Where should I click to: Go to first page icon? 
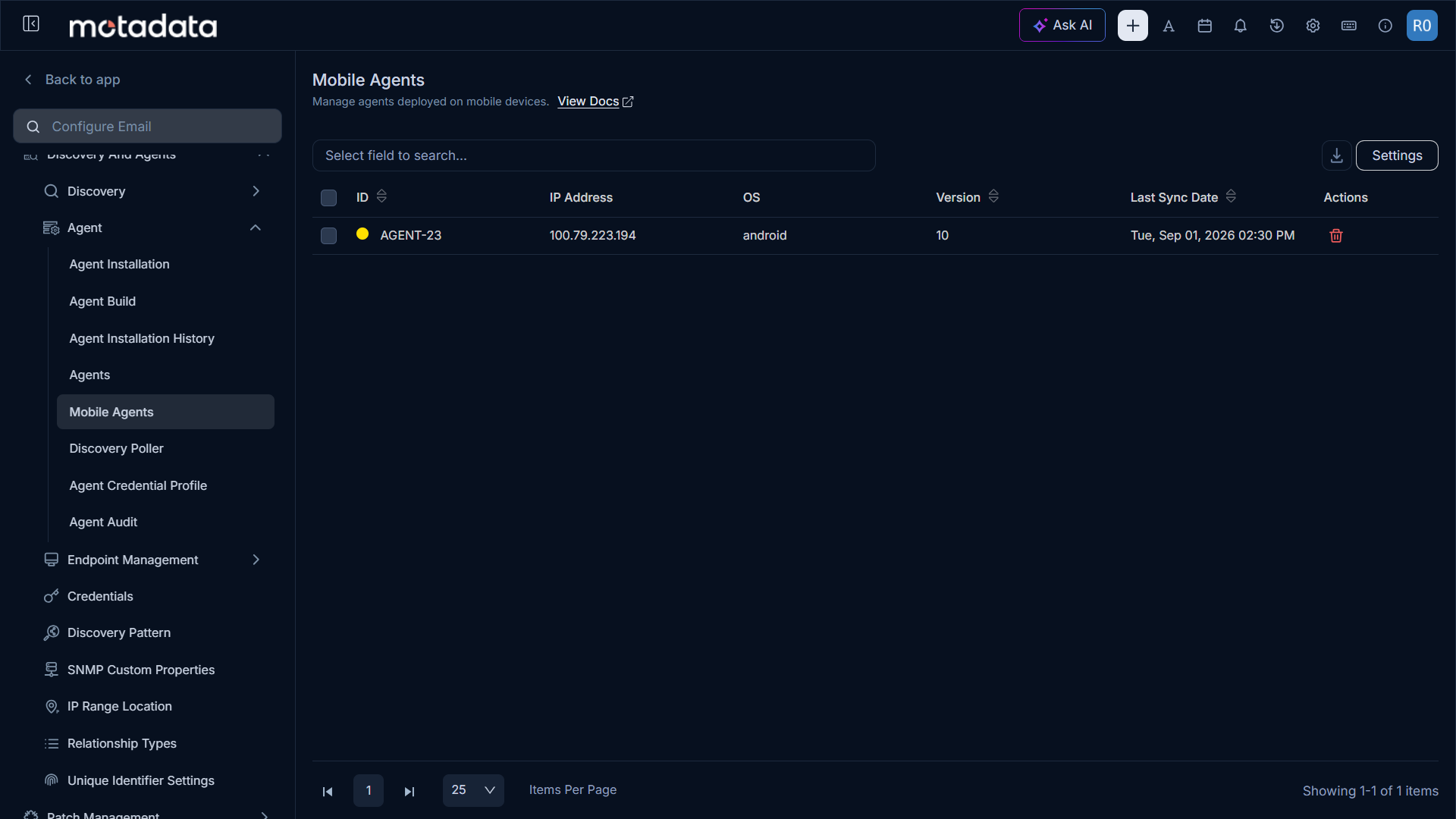coord(328,791)
